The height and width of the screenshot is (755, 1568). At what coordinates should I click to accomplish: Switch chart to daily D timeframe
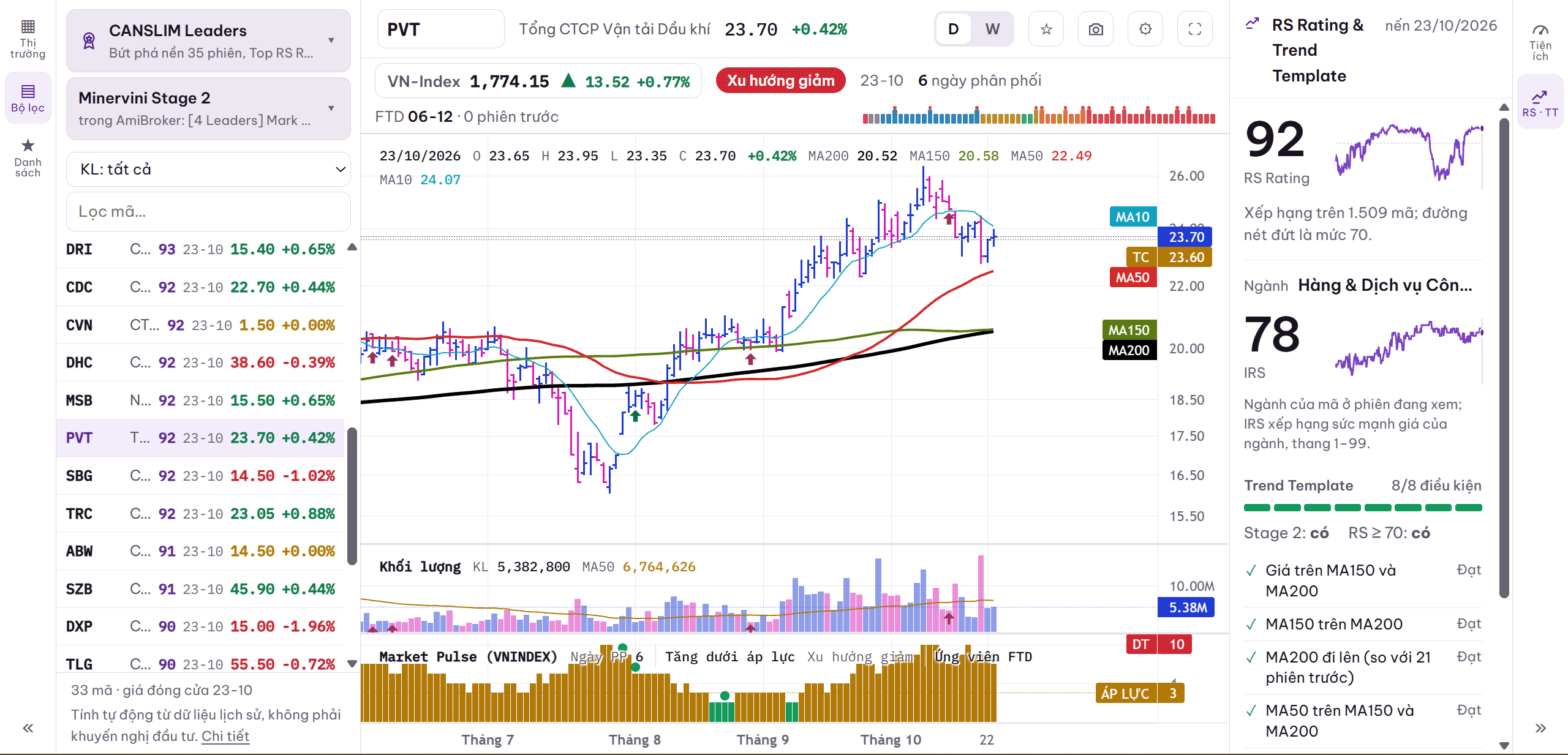click(953, 29)
